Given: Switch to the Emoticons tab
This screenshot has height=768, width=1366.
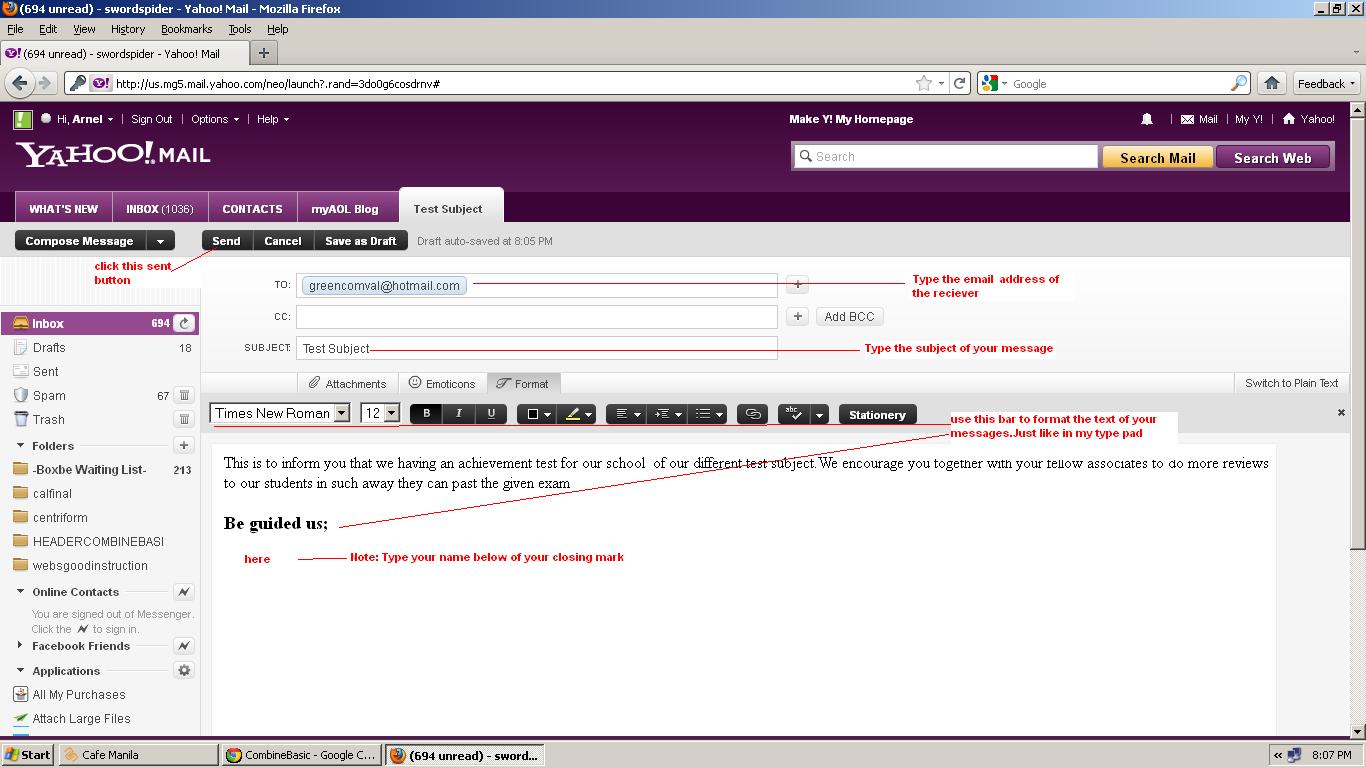Looking at the screenshot, I should [442, 383].
